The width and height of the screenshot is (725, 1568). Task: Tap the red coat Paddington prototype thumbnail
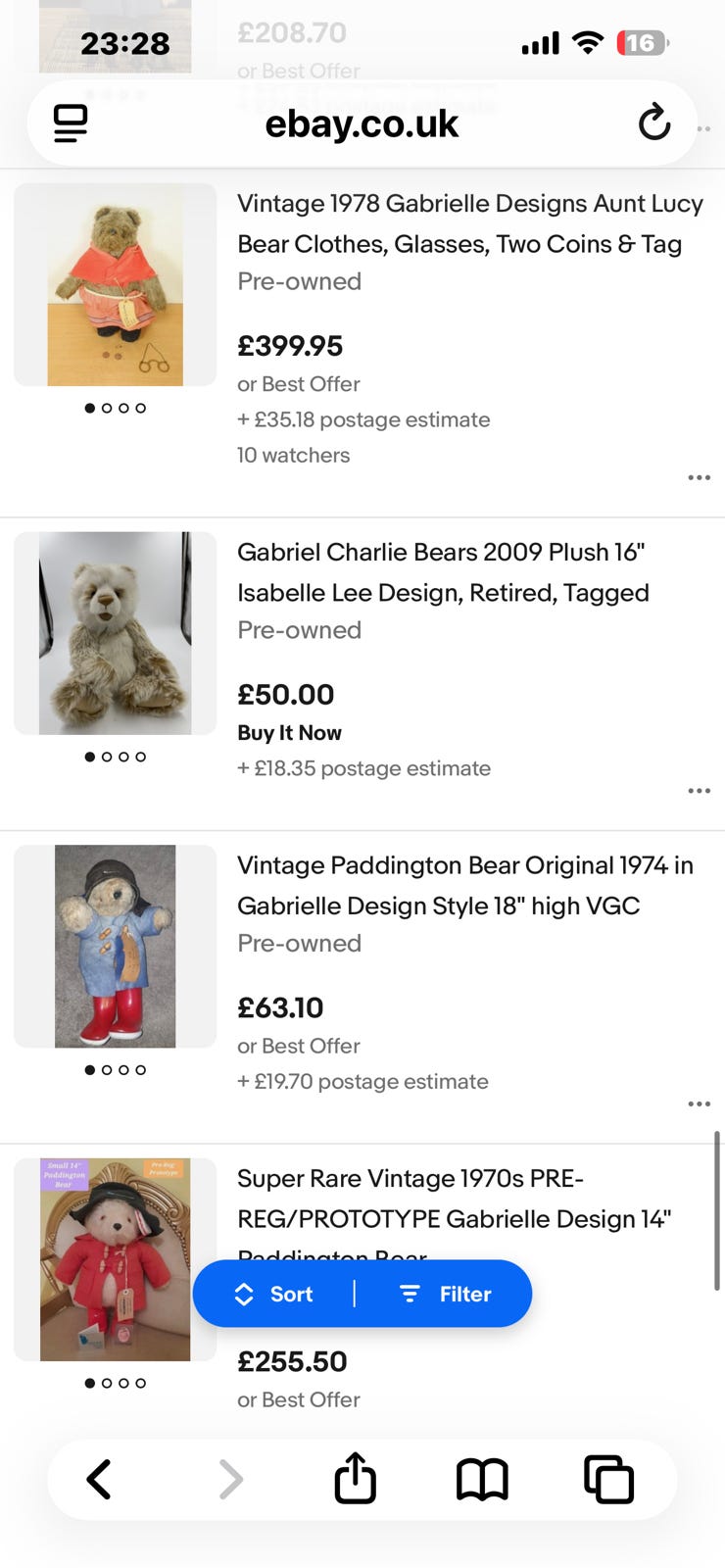[x=115, y=1259]
